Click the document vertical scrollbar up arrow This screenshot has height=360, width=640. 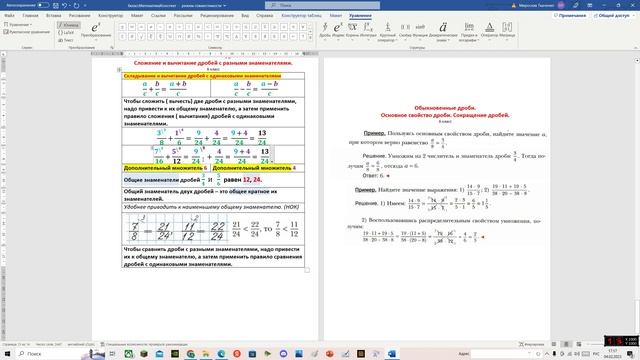point(637,61)
